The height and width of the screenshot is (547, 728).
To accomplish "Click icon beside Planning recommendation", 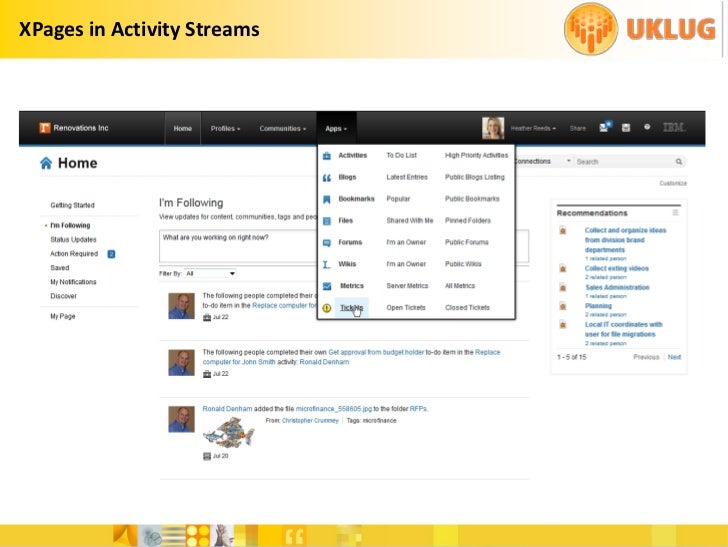I will tap(563, 306).
